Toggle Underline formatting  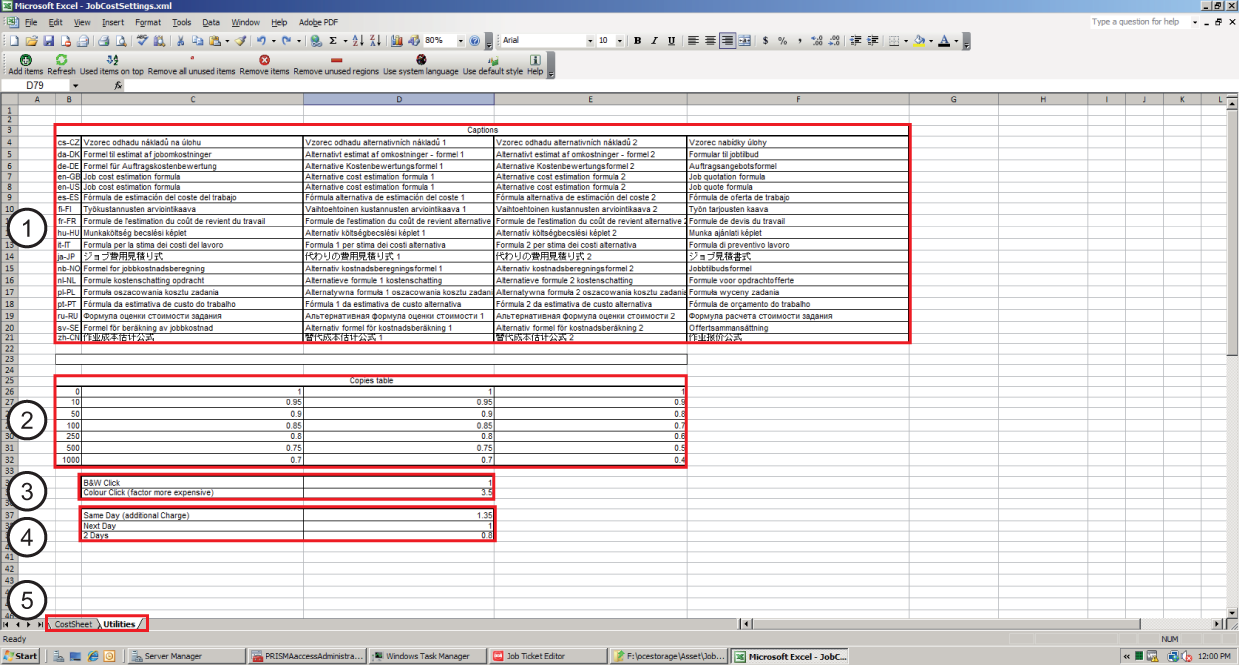point(670,41)
